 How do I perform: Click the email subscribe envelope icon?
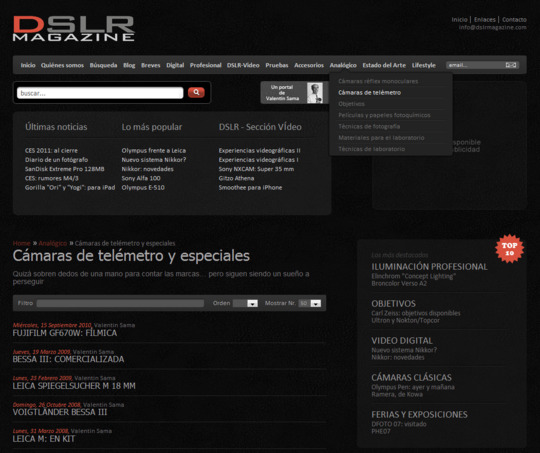point(511,65)
